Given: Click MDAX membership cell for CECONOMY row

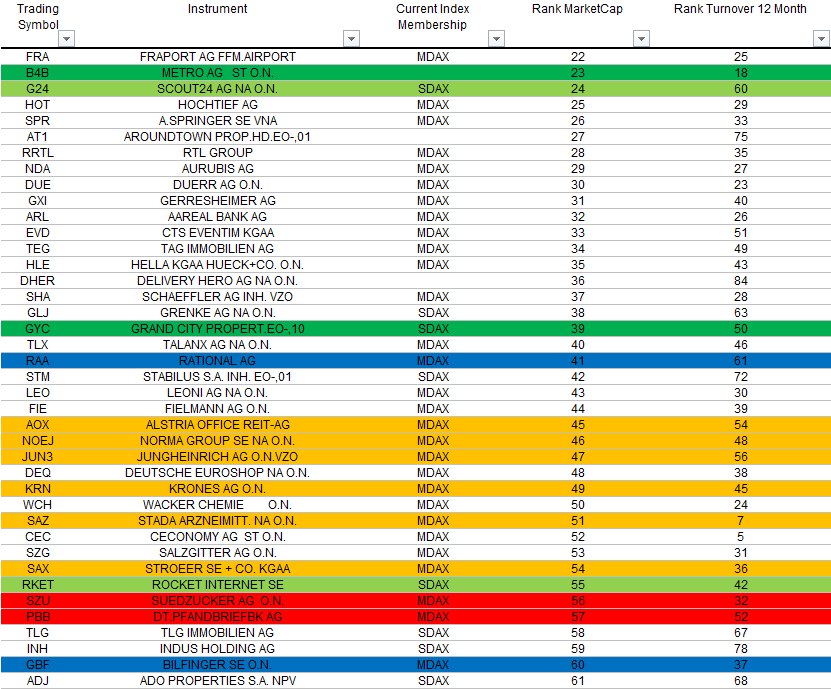Looking at the screenshot, I should tap(433, 536).
